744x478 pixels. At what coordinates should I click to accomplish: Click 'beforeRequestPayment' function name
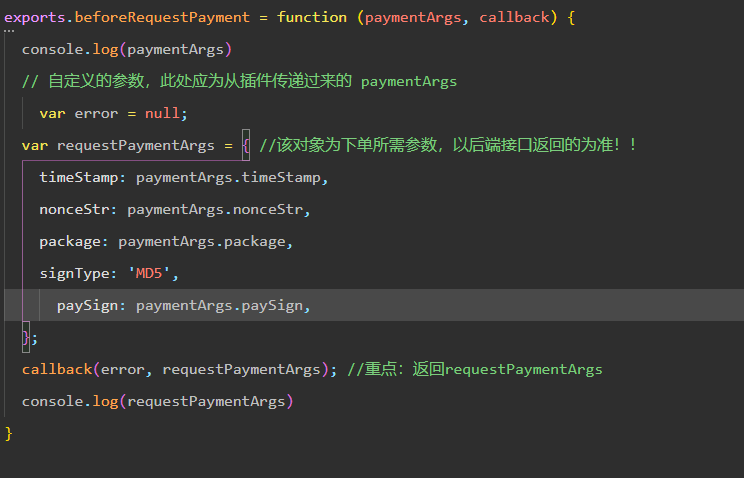(x=162, y=18)
